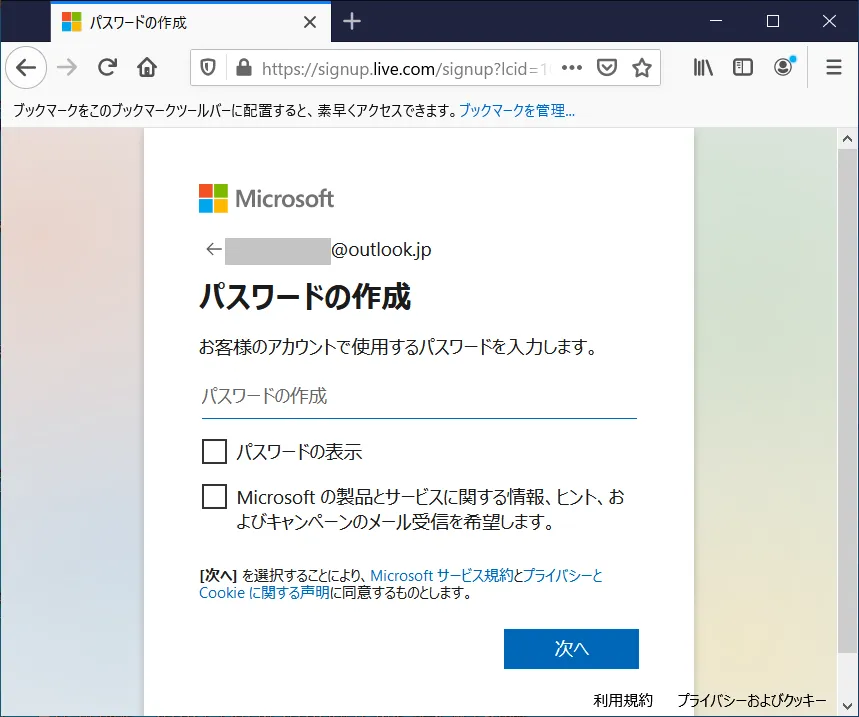
Task: Save page to Pocket icon
Action: pos(606,68)
